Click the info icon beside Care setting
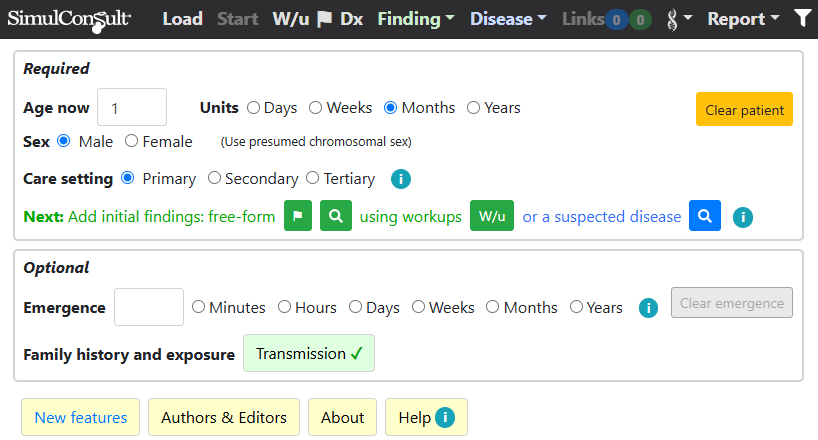The image size is (818, 440). click(x=401, y=179)
